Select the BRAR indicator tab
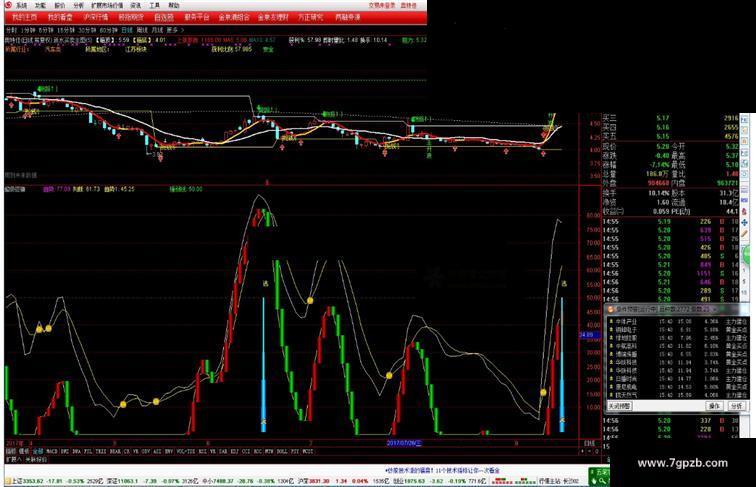The width and height of the screenshot is (756, 487). coord(115,452)
